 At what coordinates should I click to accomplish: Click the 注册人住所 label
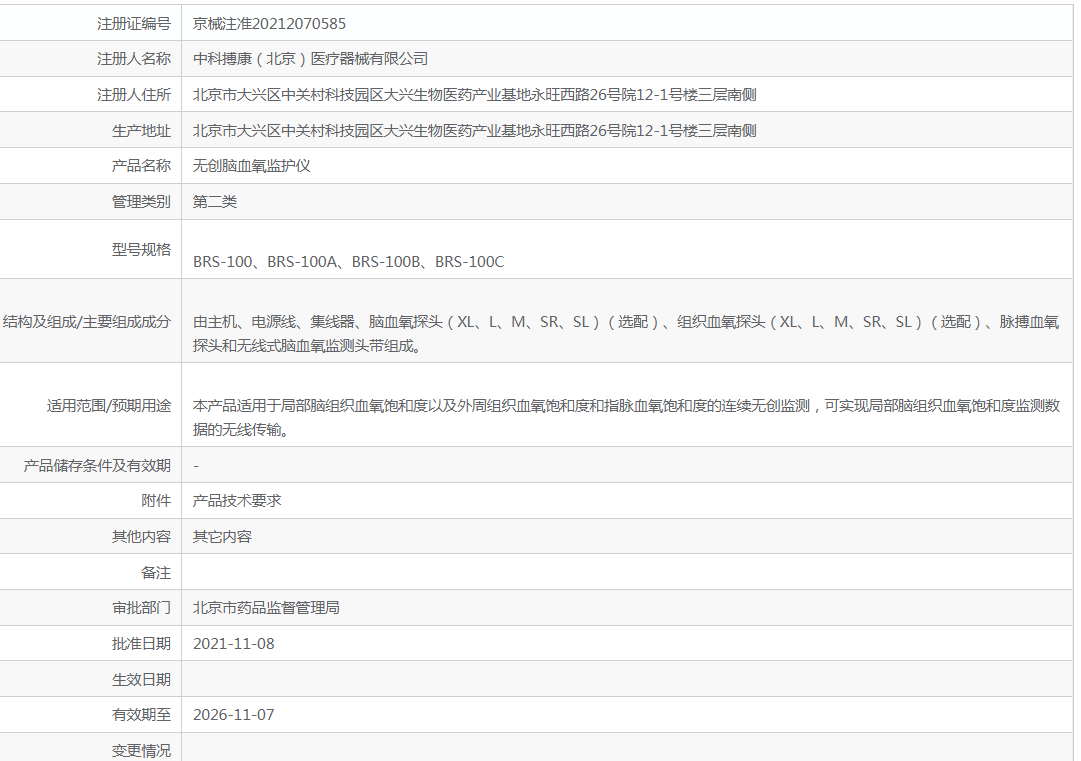134,95
